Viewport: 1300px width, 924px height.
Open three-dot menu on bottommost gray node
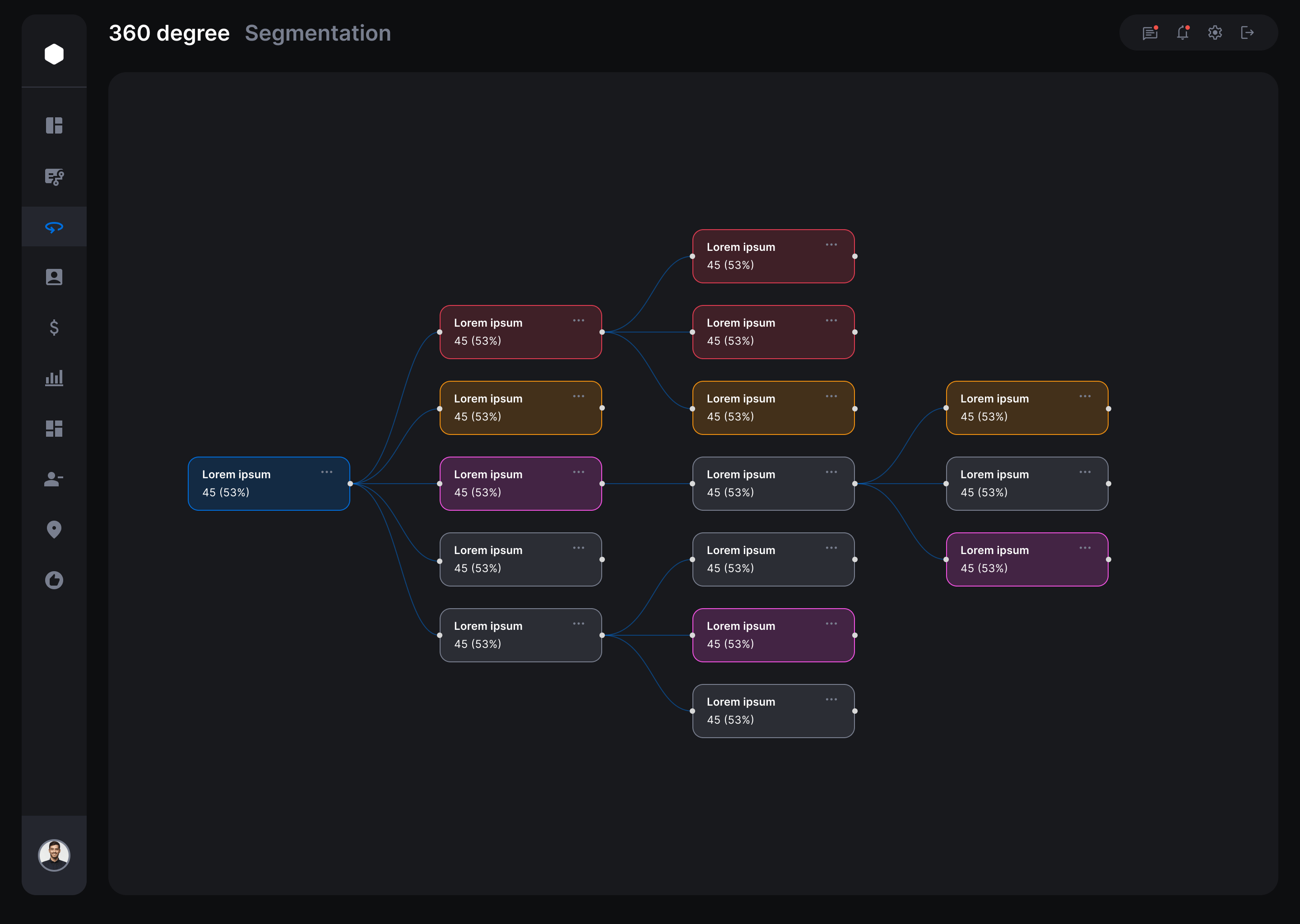831,699
